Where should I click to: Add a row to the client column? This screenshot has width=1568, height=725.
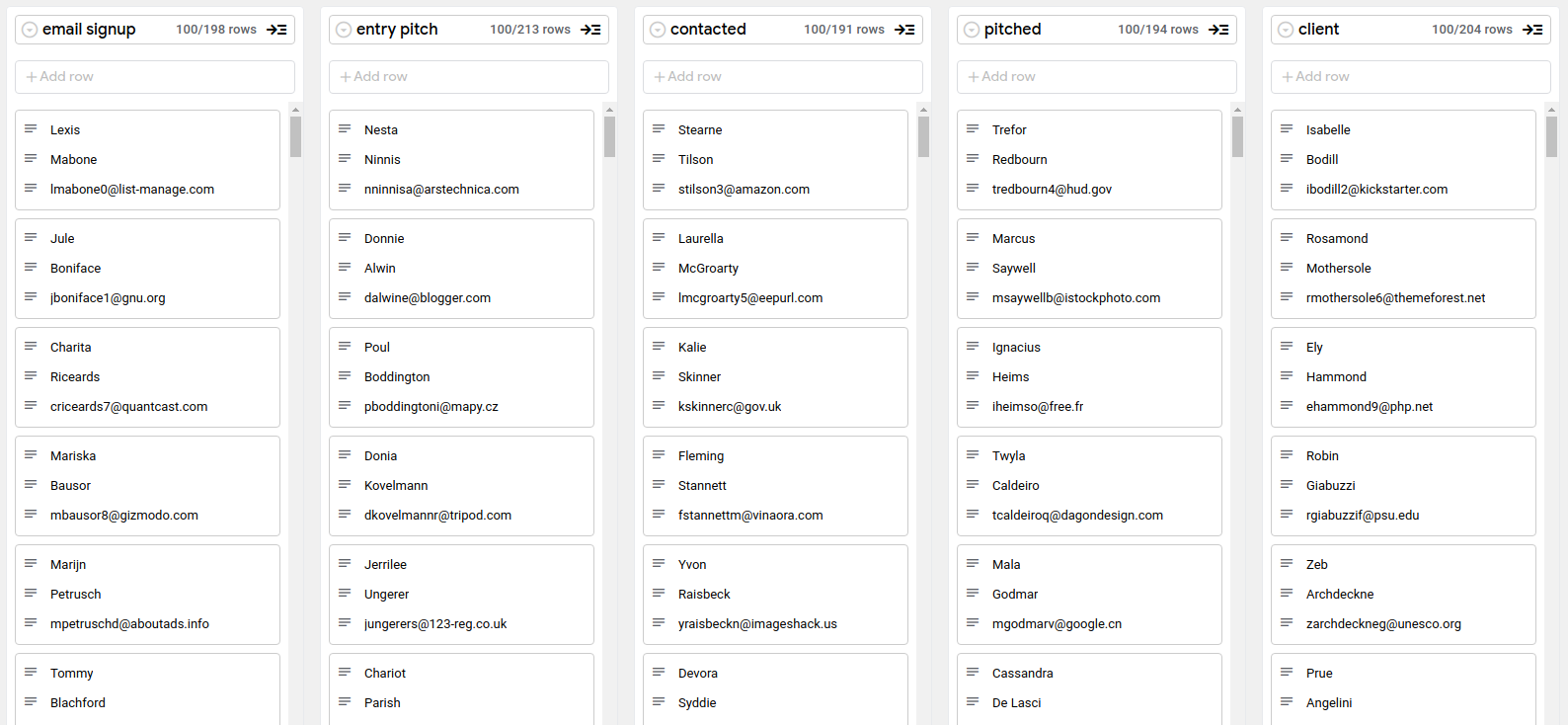coord(1410,77)
